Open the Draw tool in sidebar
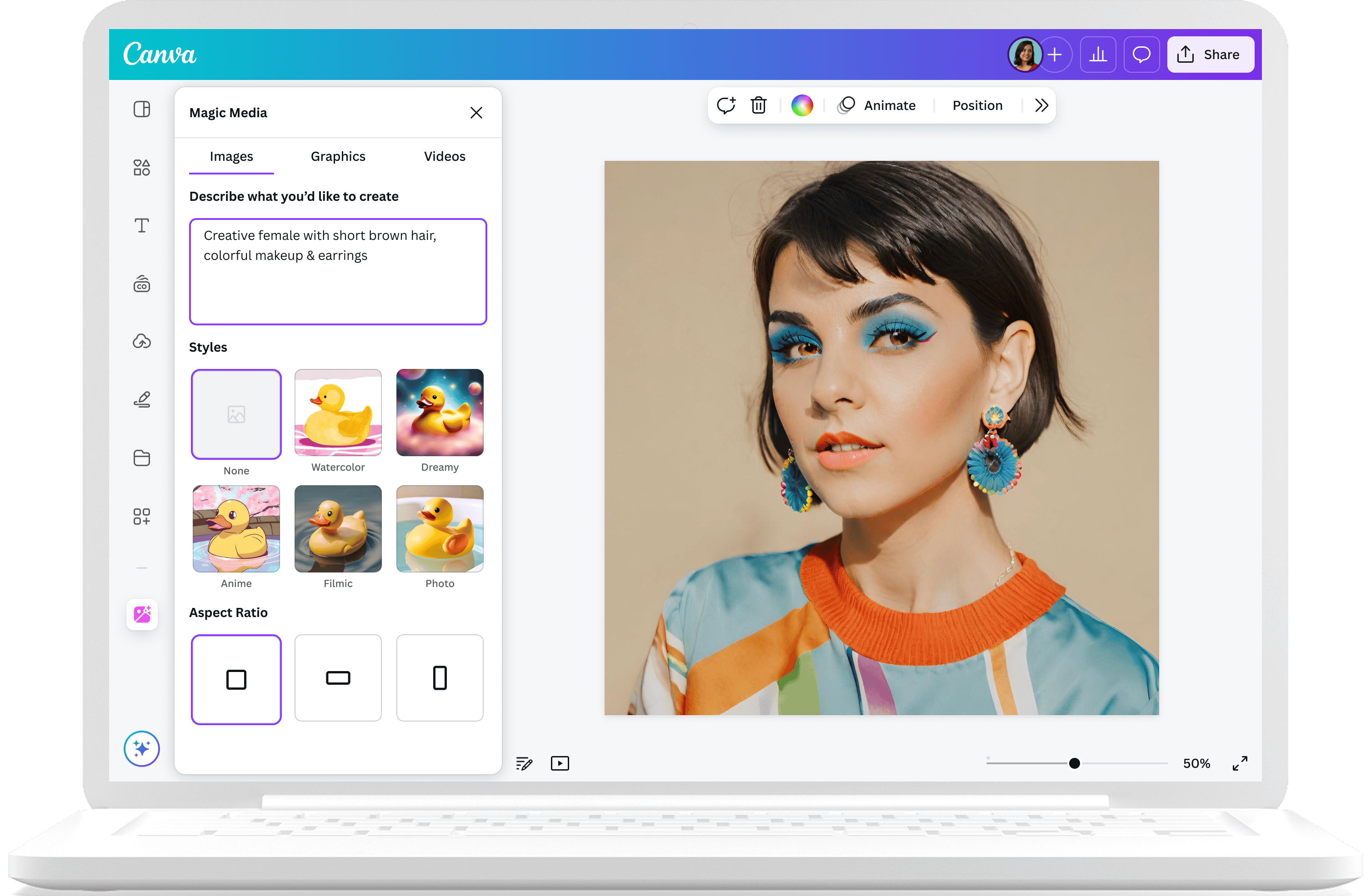Image resolution: width=1371 pixels, height=896 pixels. [x=142, y=400]
